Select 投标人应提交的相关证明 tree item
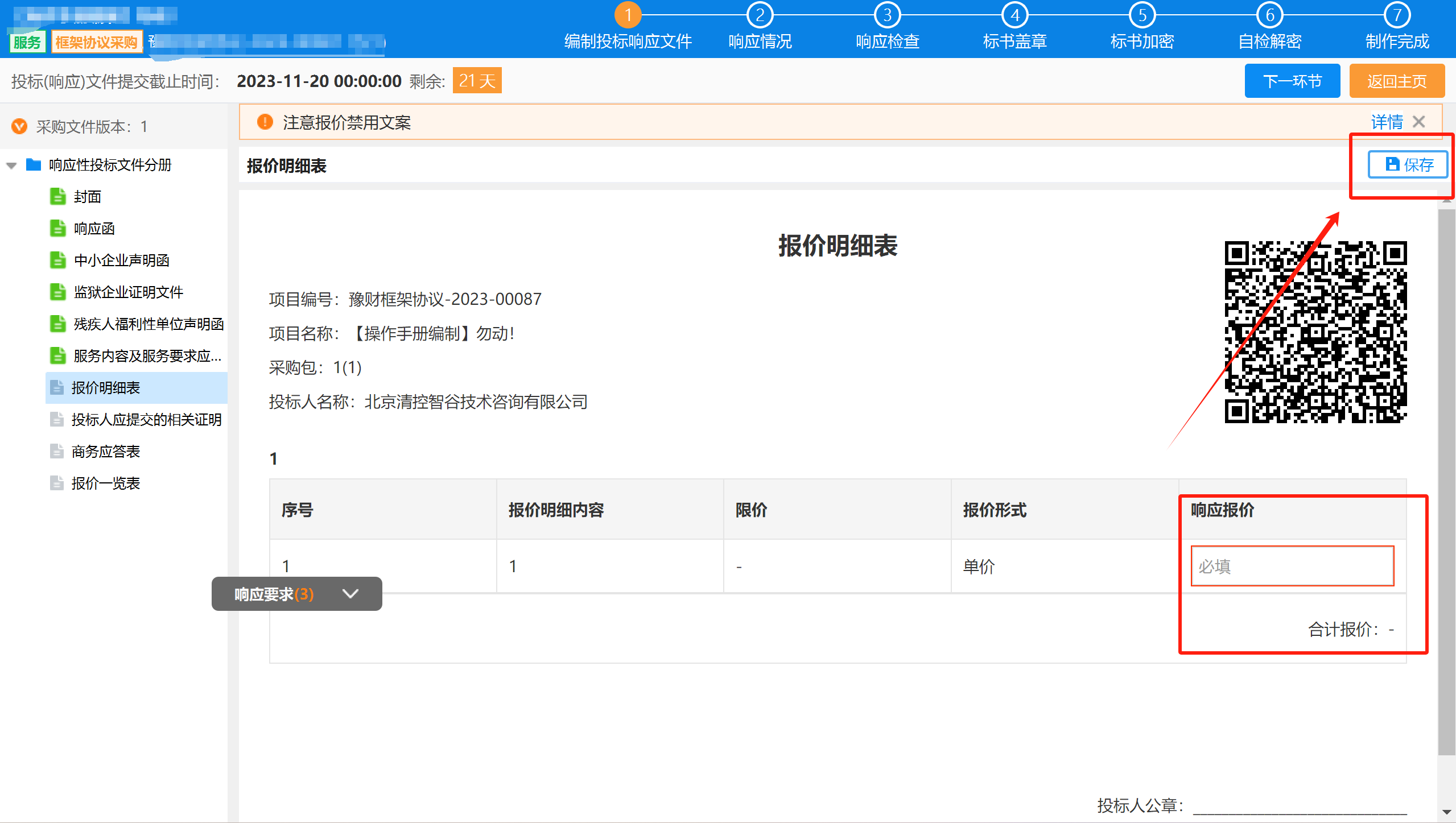 pos(147,420)
